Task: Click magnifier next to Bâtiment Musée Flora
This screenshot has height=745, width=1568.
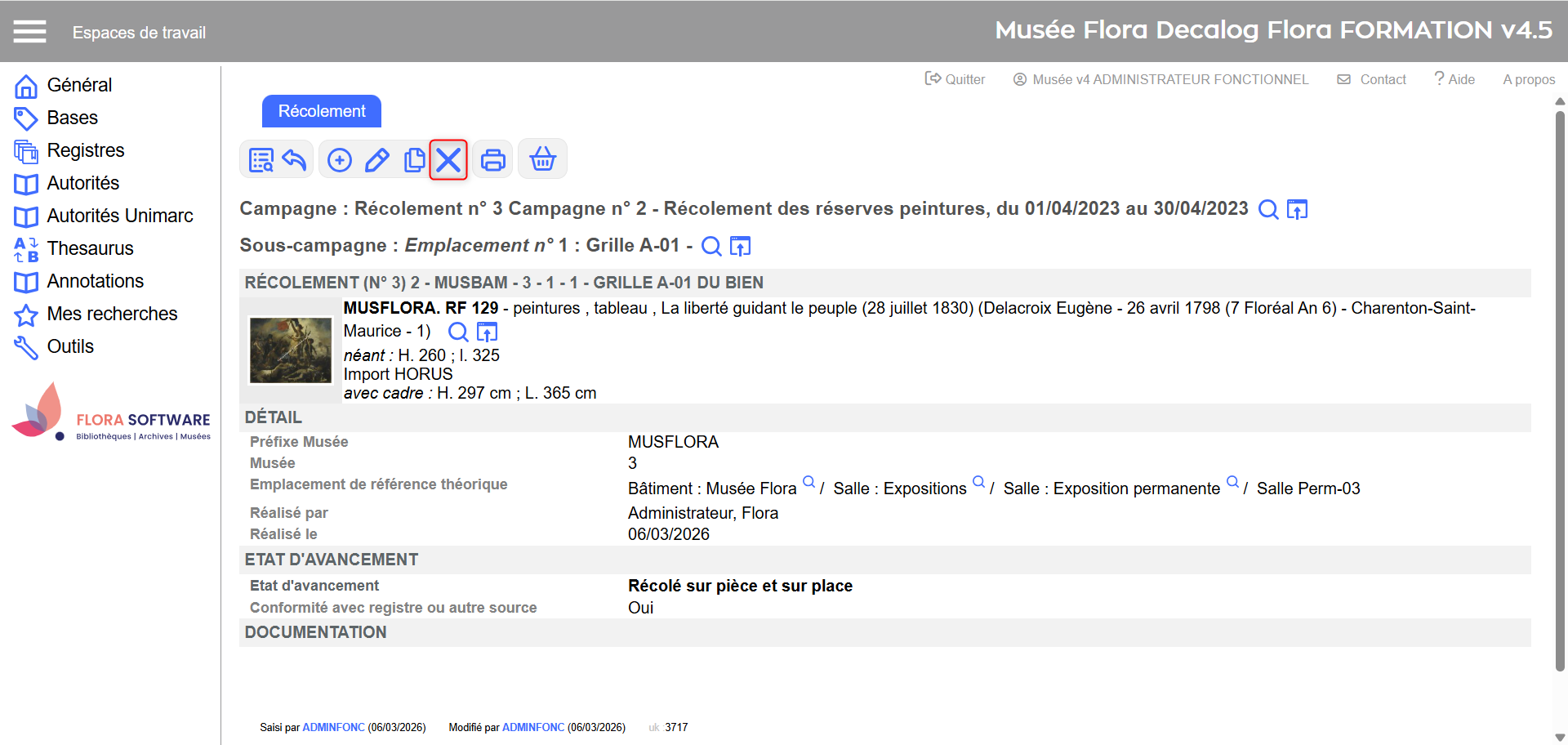Action: (808, 482)
